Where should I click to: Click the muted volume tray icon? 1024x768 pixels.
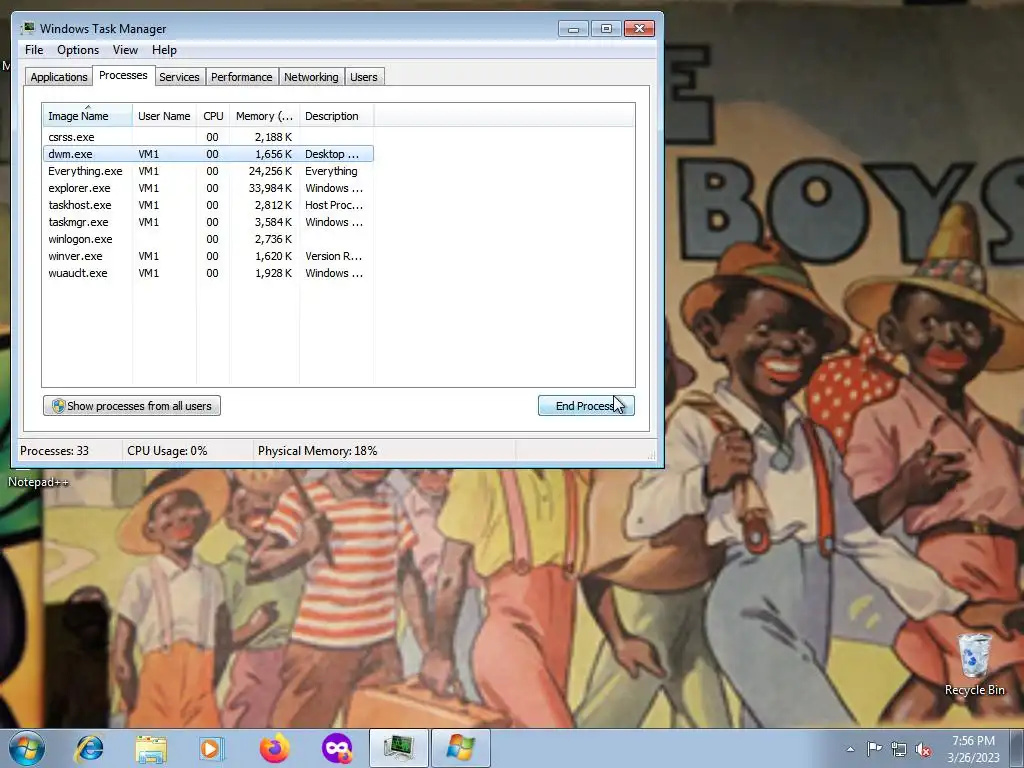(x=923, y=749)
